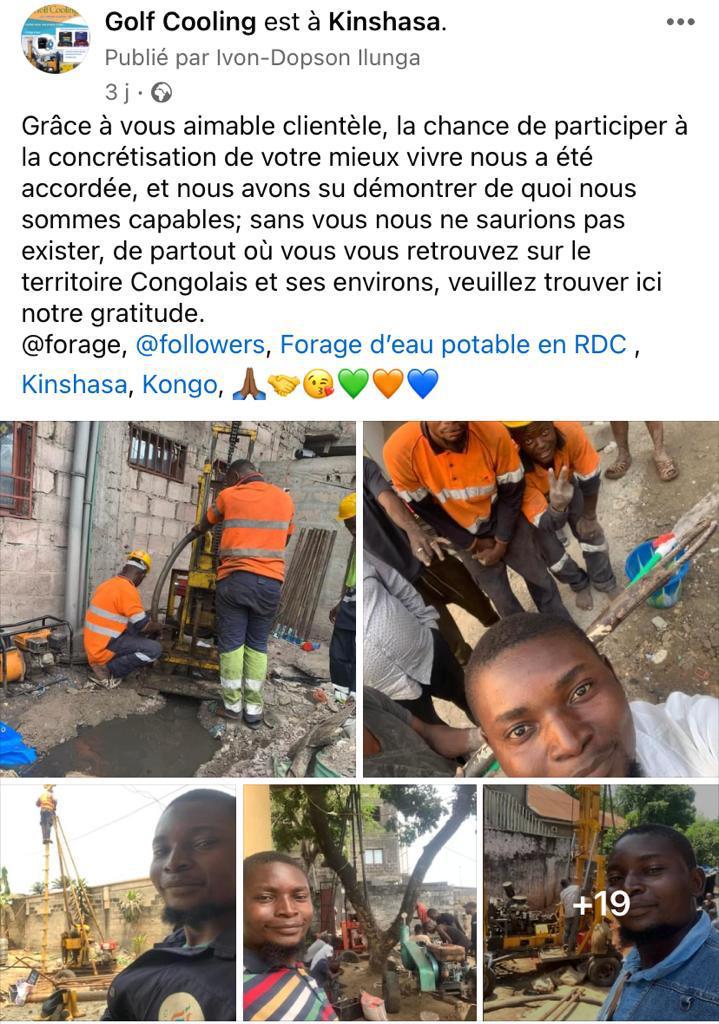Open the three-dot post options menu
This screenshot has height=1024, width=719.
pos(680,22)
